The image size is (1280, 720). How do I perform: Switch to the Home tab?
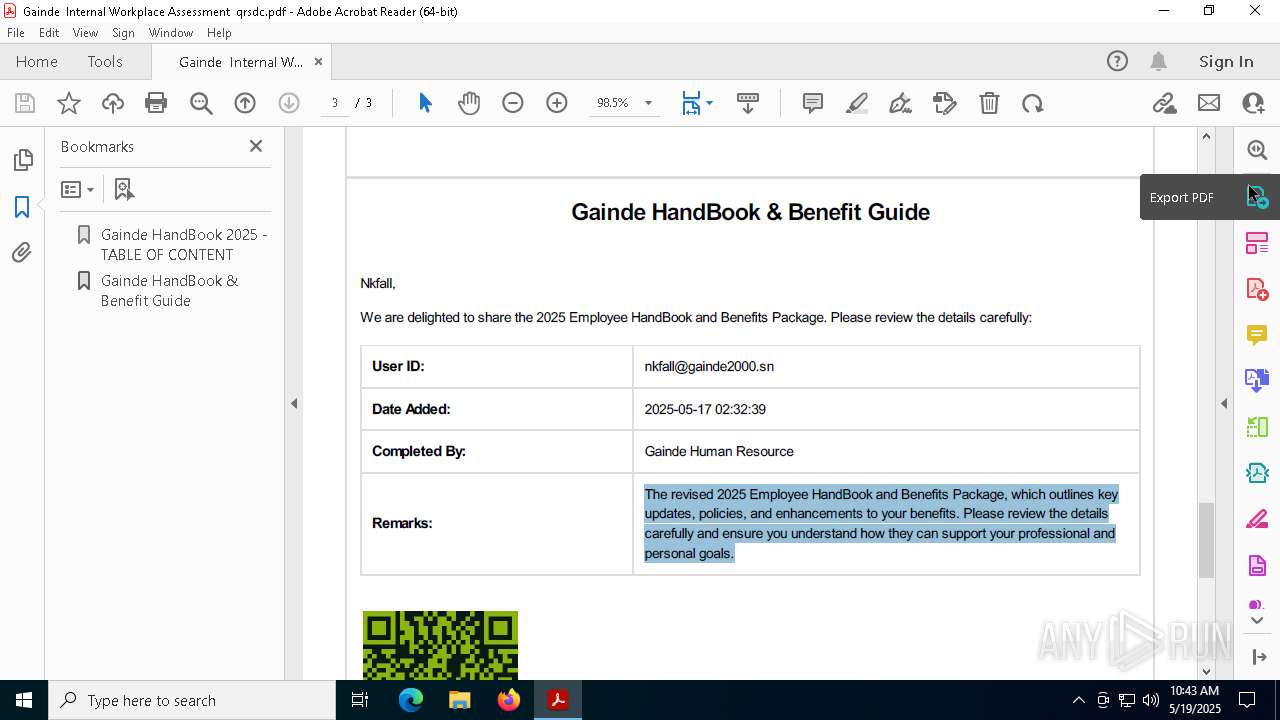coord(37,61)
